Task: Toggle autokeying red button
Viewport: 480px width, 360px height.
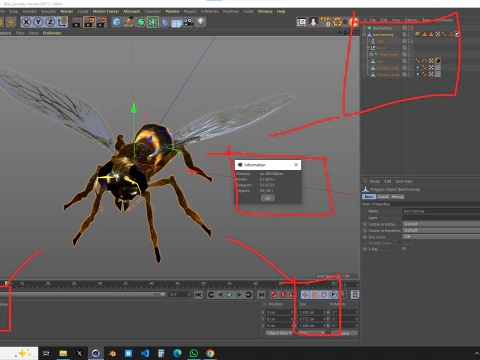Action: (x=283, y=295)
